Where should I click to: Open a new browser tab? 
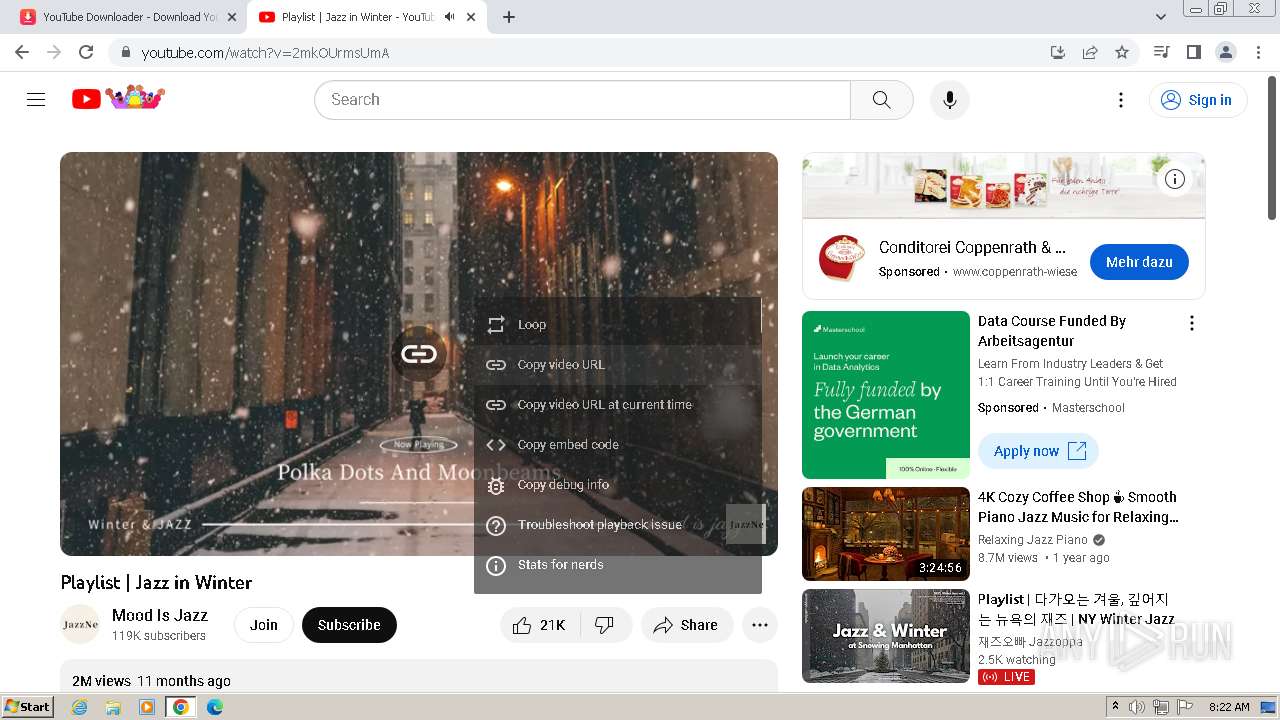tap(509, 17)
